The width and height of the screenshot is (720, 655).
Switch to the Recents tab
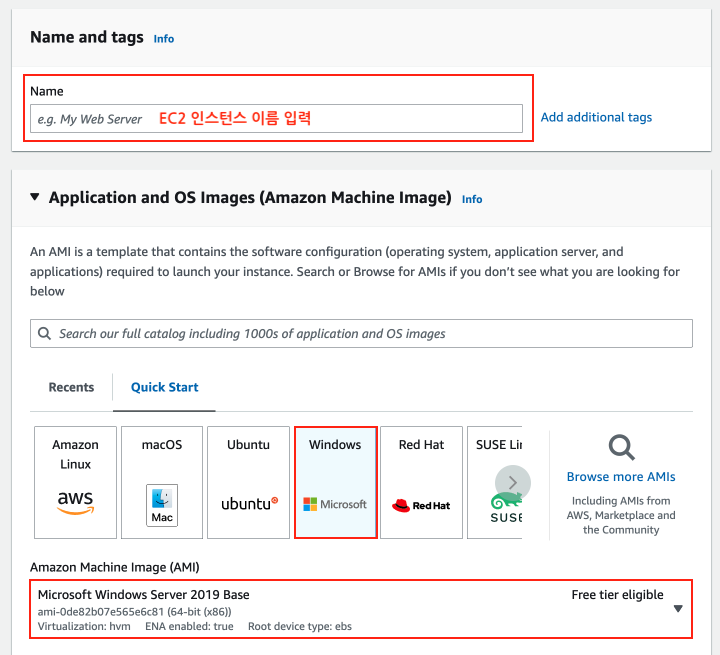[x=71, y=387]
